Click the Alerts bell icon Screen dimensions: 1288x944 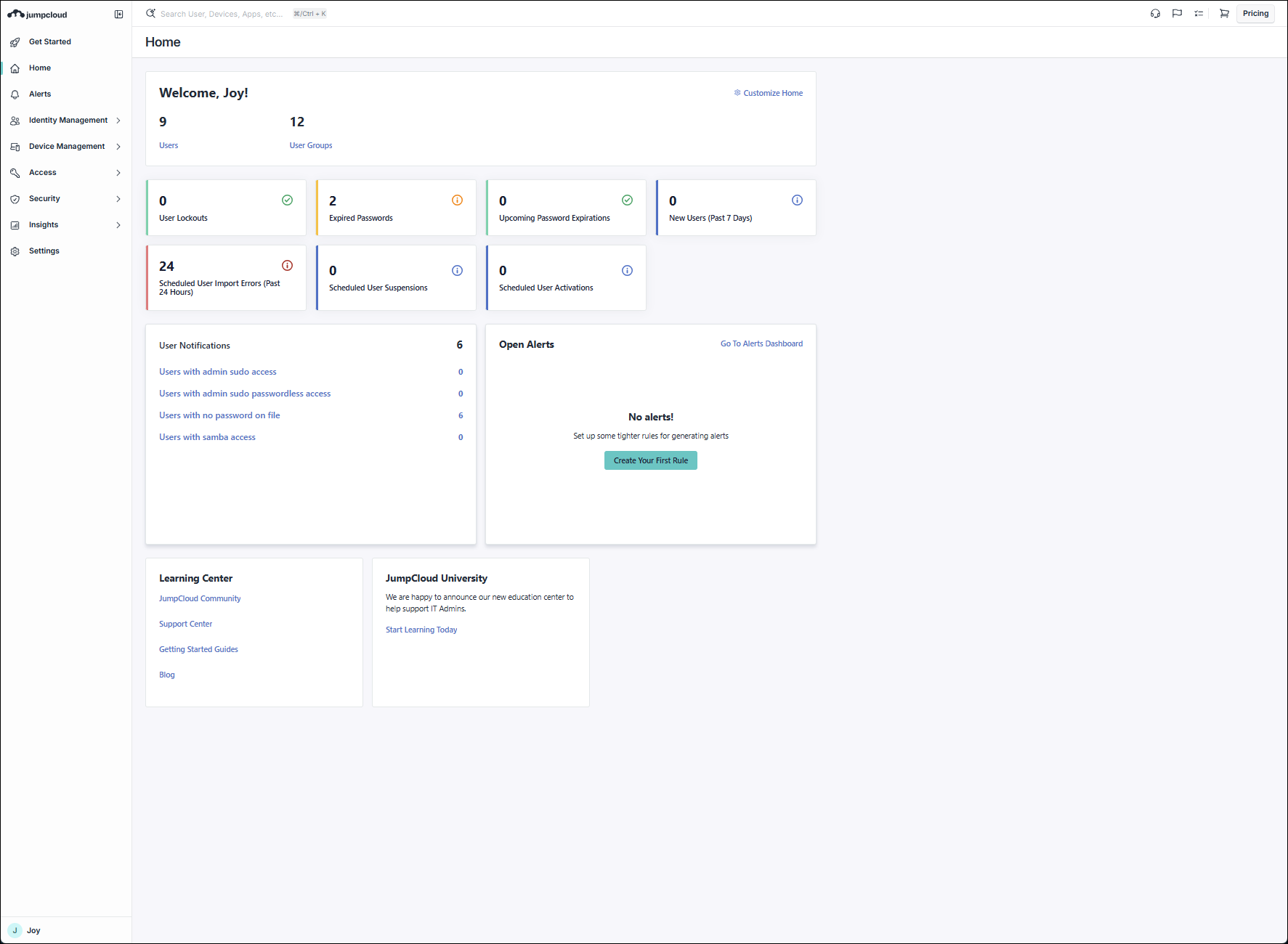15,94
